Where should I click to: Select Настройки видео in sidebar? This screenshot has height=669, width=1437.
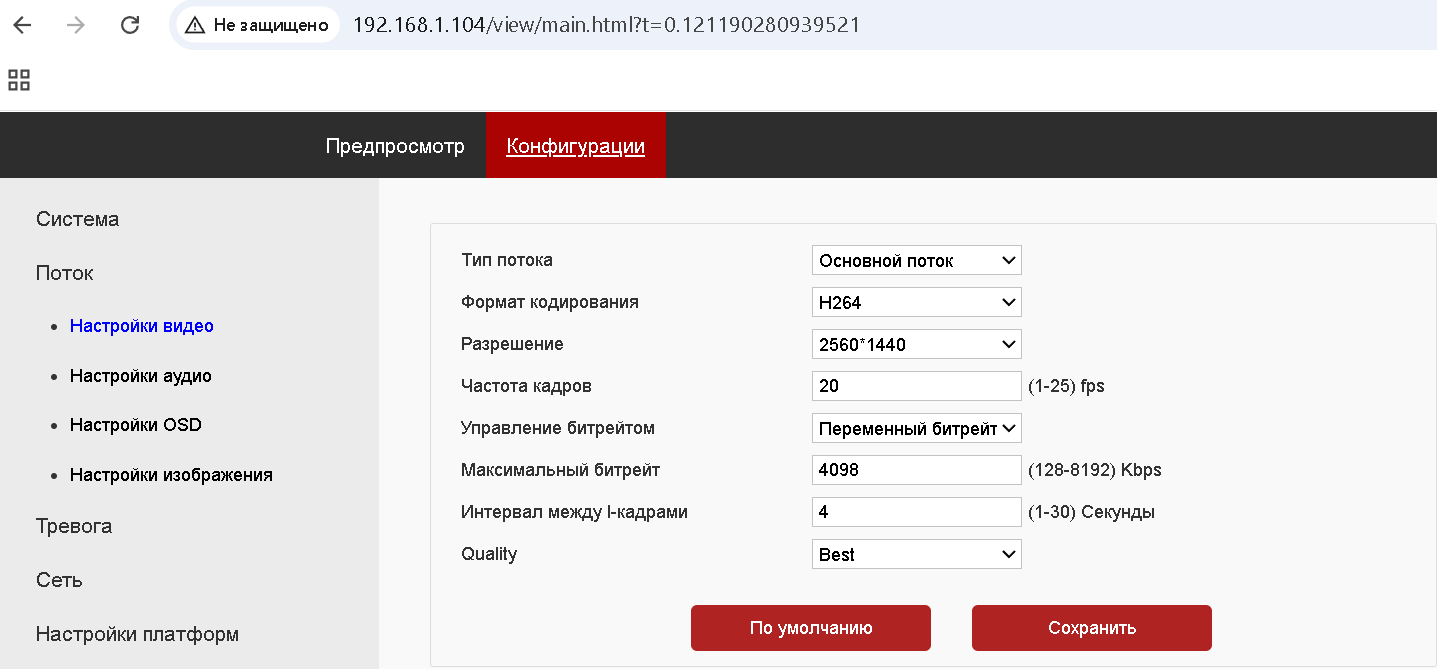point(142,326)
